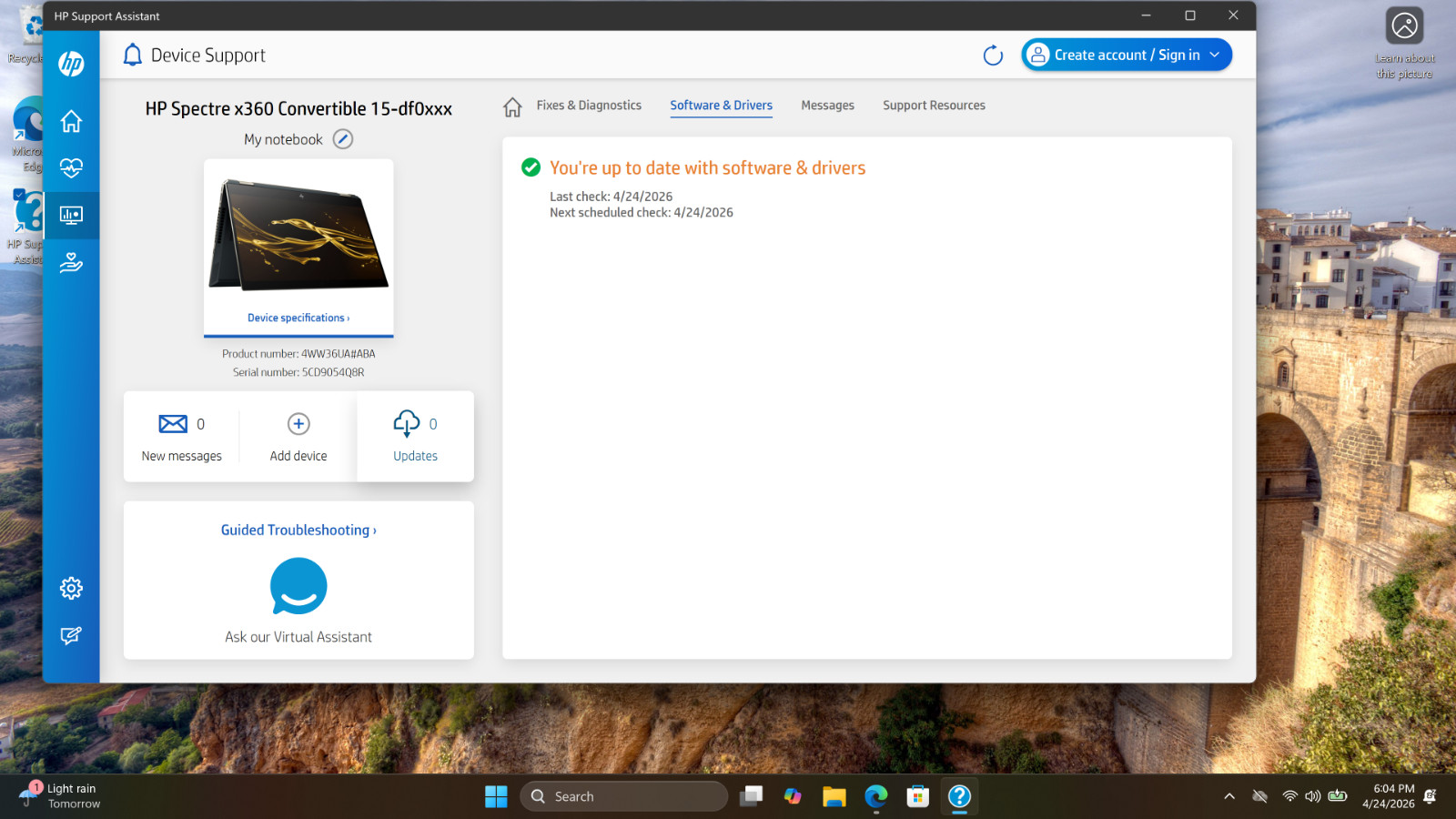Open Support Resources tab
Viewport: 1456px width, 819px height.
pos(934,106)
